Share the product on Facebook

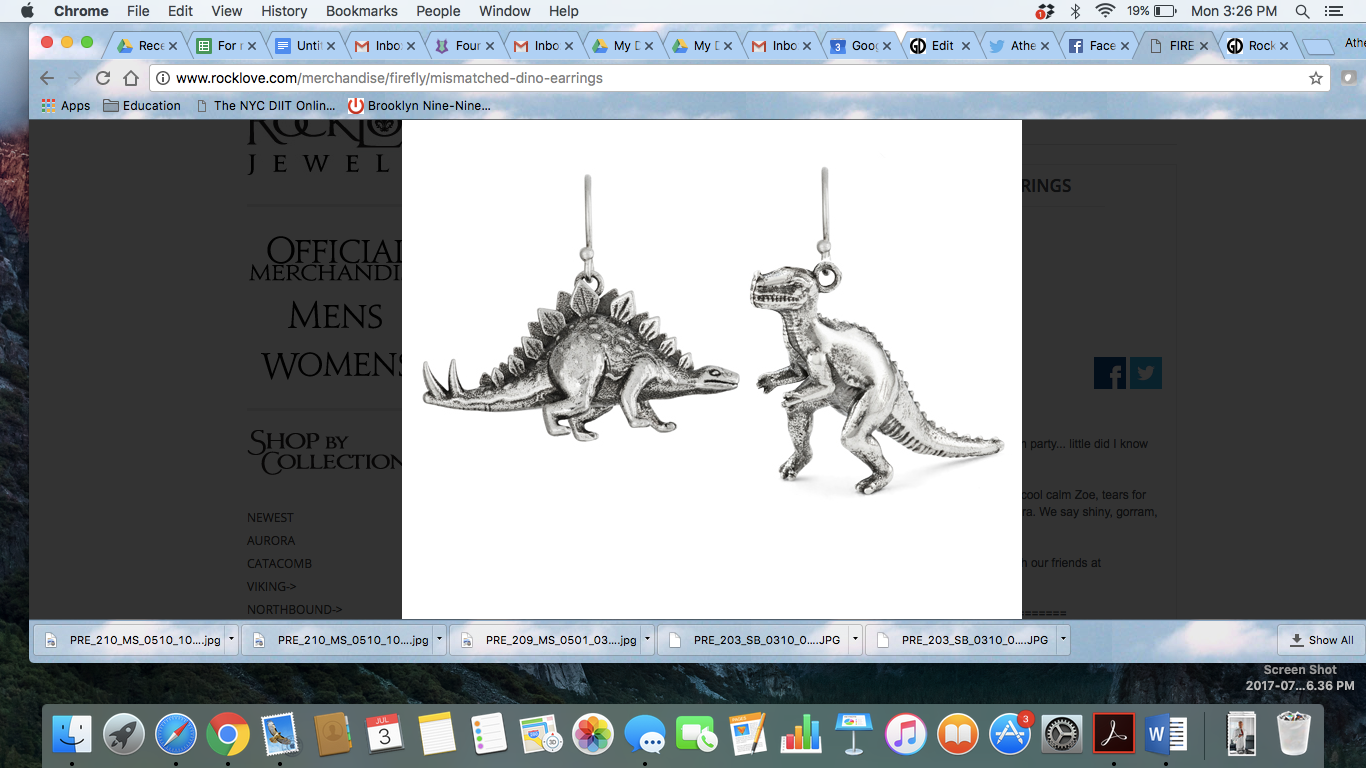(1110, 373)
